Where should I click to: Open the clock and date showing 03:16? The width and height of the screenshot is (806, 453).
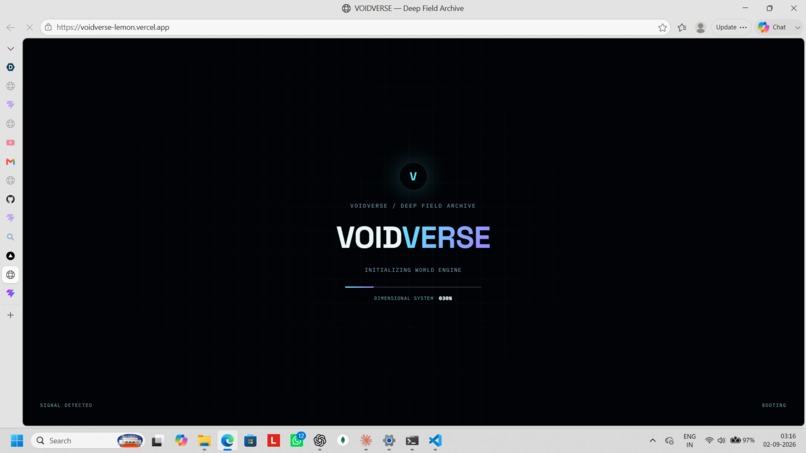pyautogui.click(x=779, y=441)
